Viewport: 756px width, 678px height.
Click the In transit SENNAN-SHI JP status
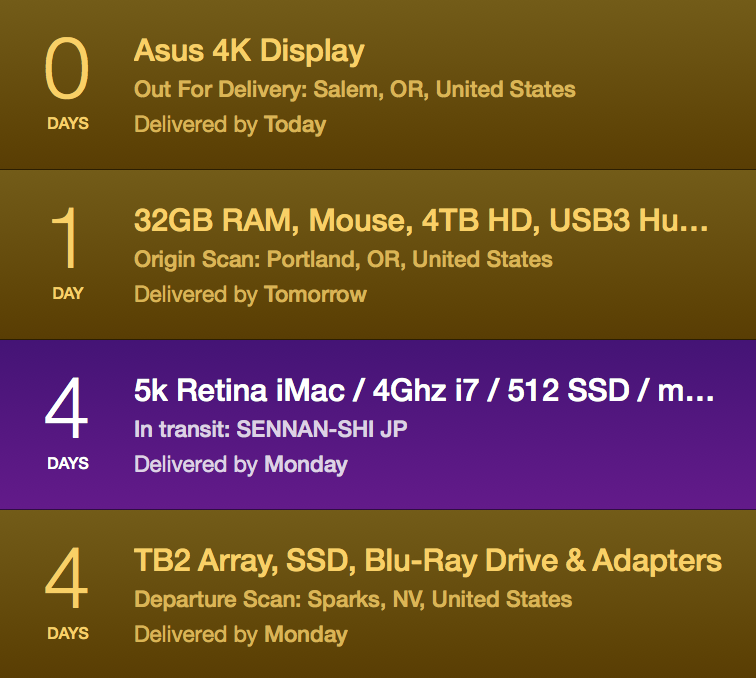[x=271, y=429]
